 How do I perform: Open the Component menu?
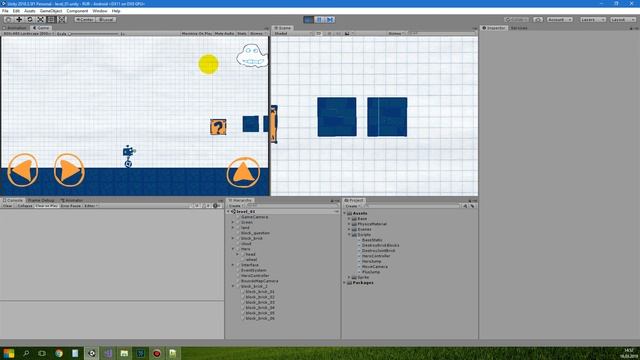click(x=77, y=11)
